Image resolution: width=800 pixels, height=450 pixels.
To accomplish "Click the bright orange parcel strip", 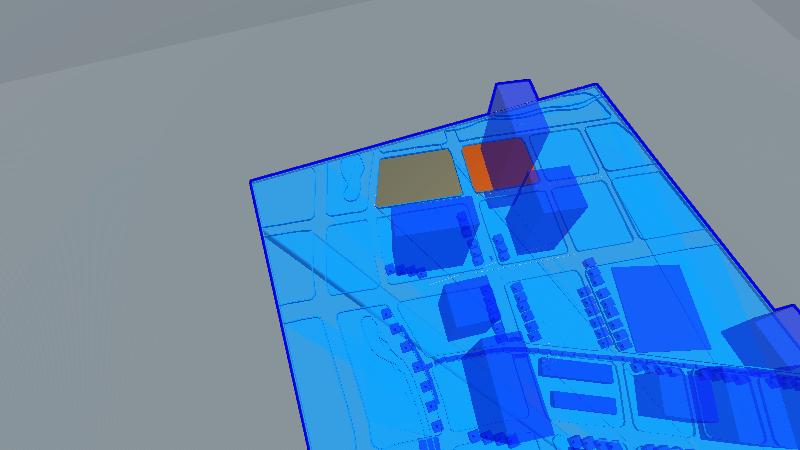I will (479, 167).
